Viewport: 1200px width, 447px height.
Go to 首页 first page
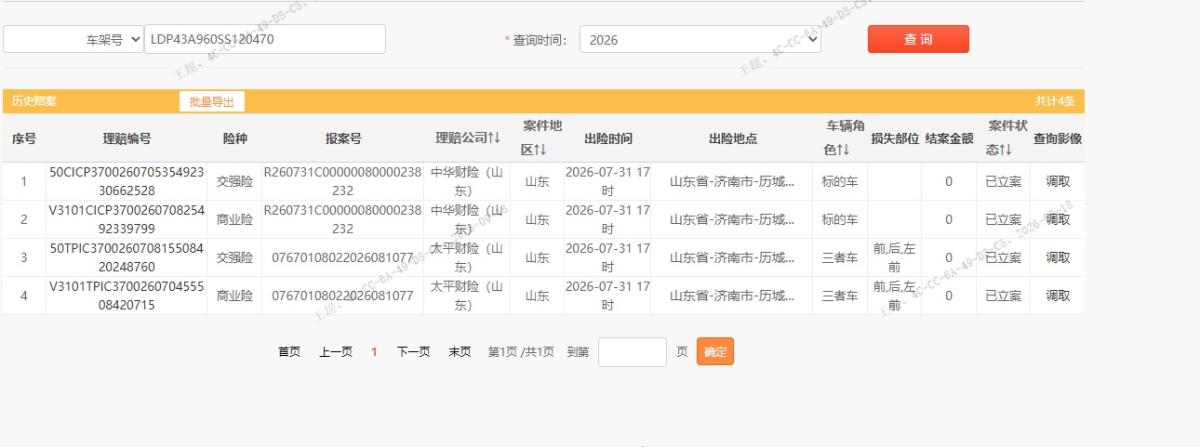click(x=289, y=352)
